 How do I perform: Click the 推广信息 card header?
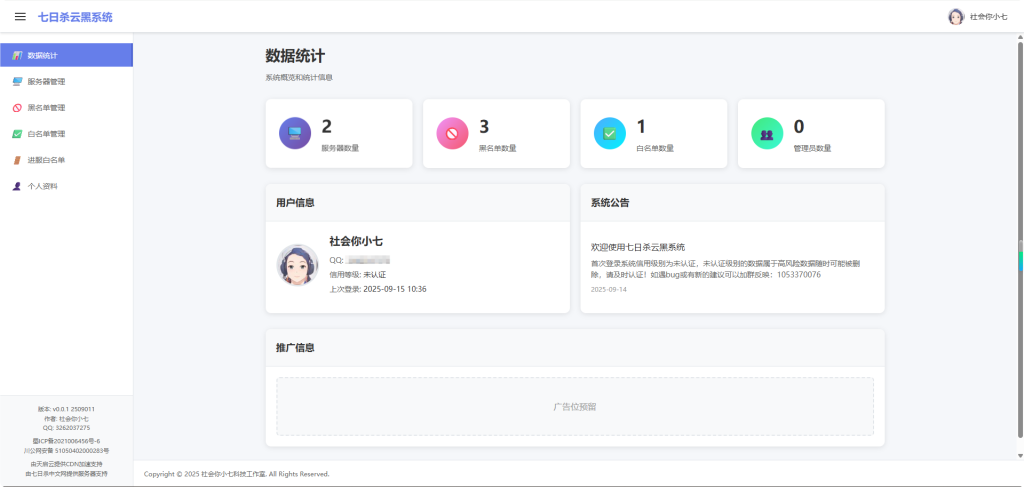pos(575,348)
